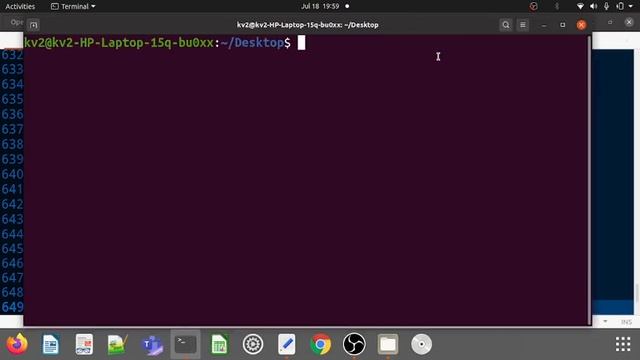Click line number 641 in the editor gutter
The image size is (640, 360).
tap(12, 189)
